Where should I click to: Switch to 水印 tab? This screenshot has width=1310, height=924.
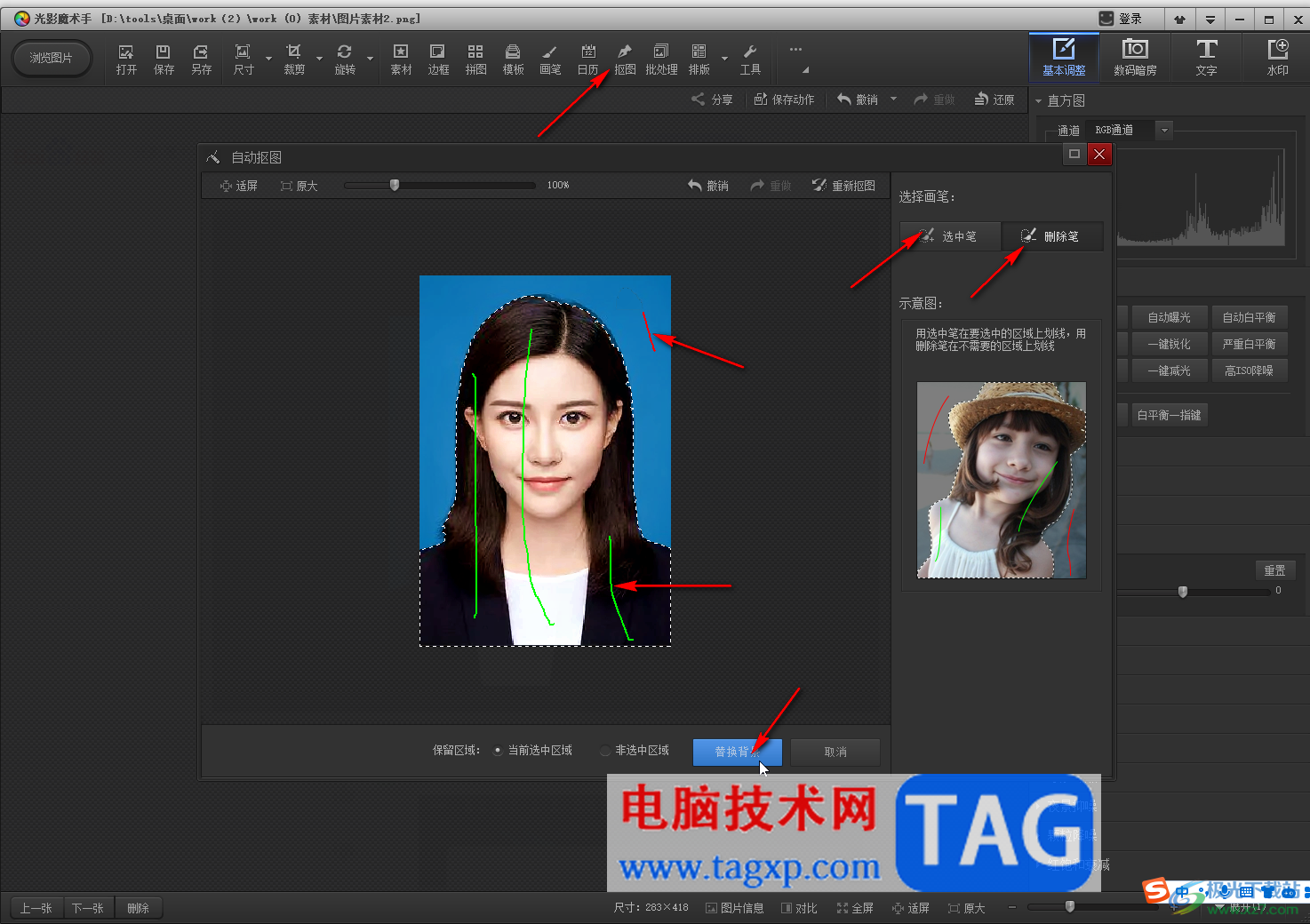pyautogui.click(x=1277, y=58)
